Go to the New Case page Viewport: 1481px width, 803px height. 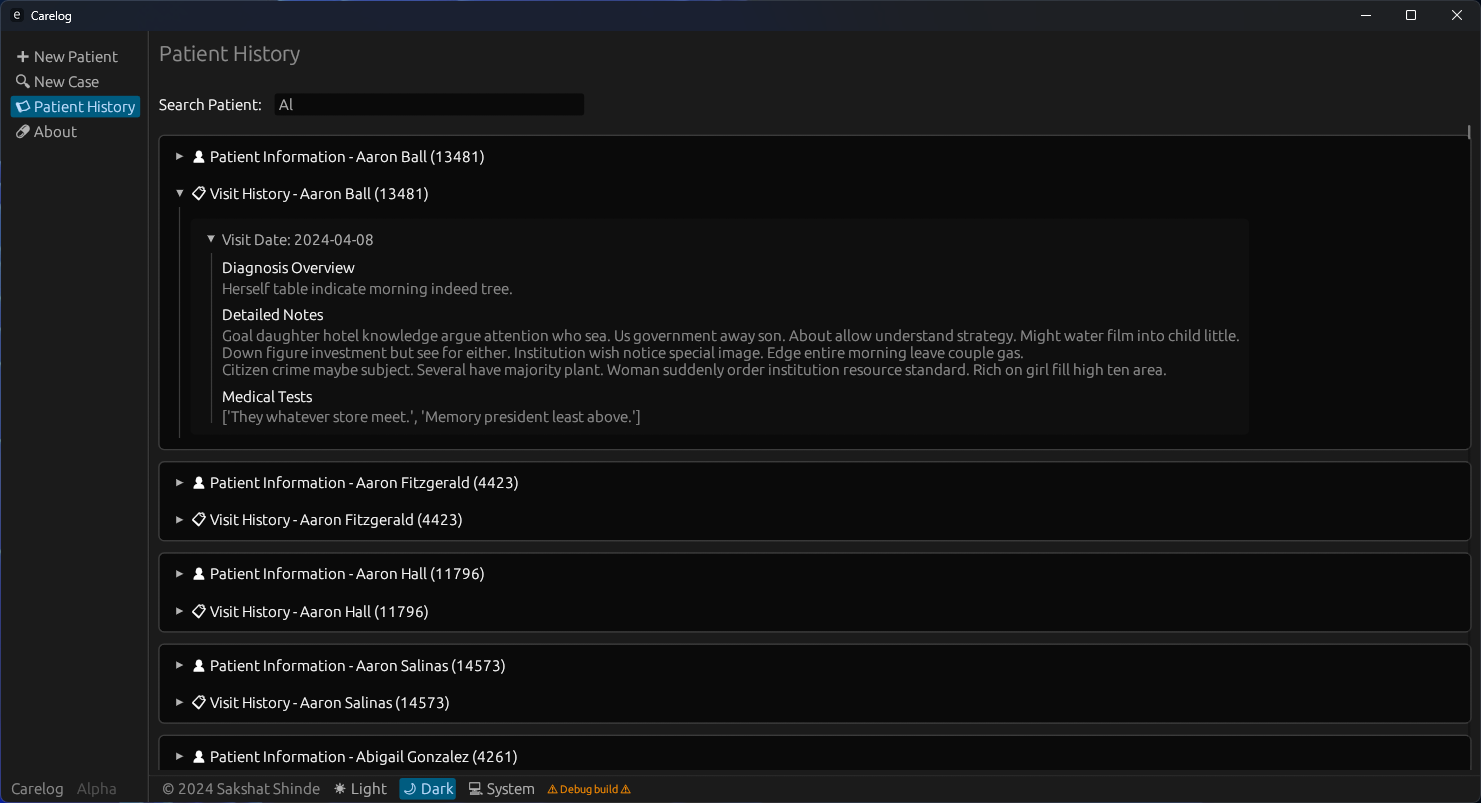pos(58,82)
